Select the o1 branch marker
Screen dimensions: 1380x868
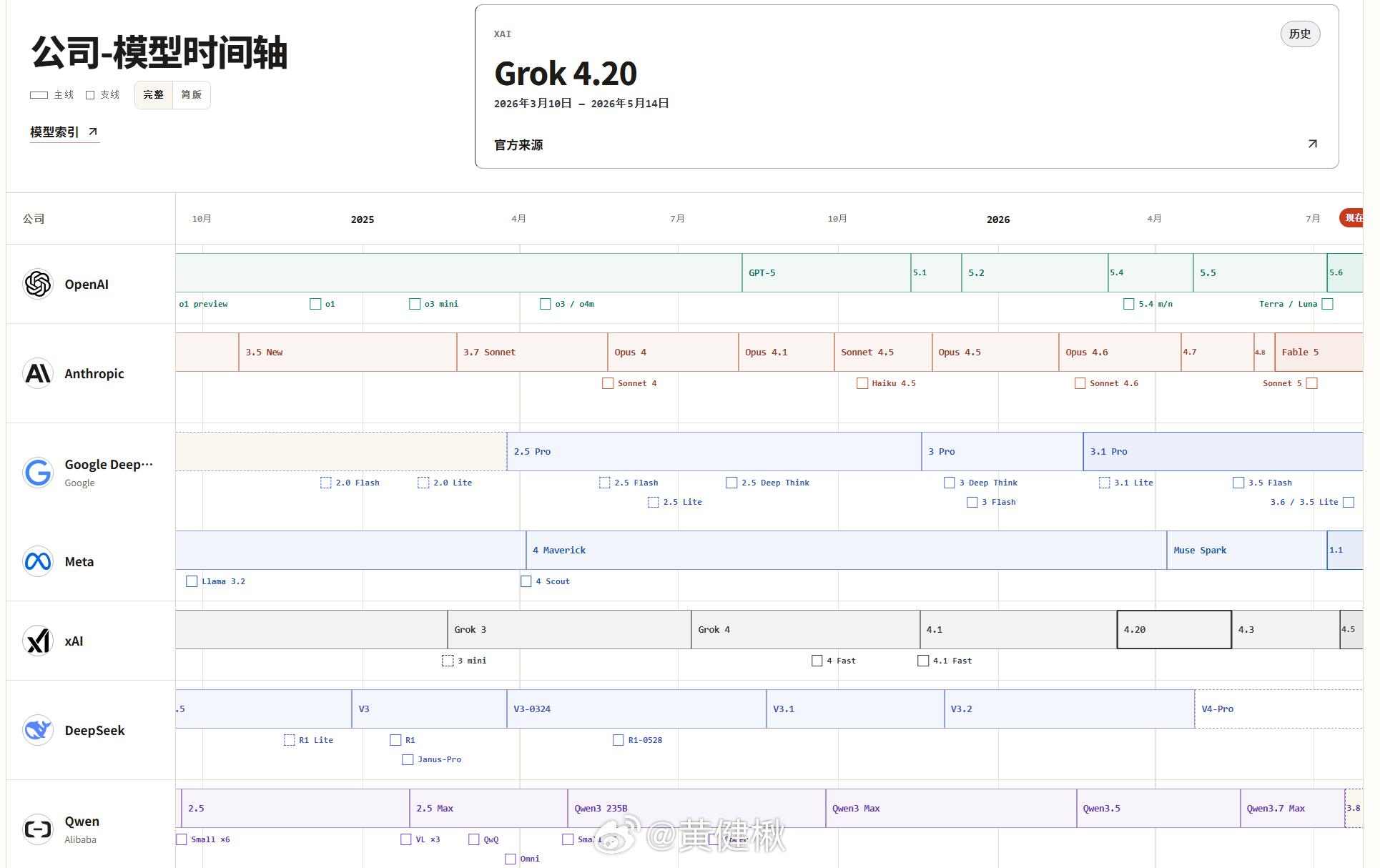[x=315, y=304]
